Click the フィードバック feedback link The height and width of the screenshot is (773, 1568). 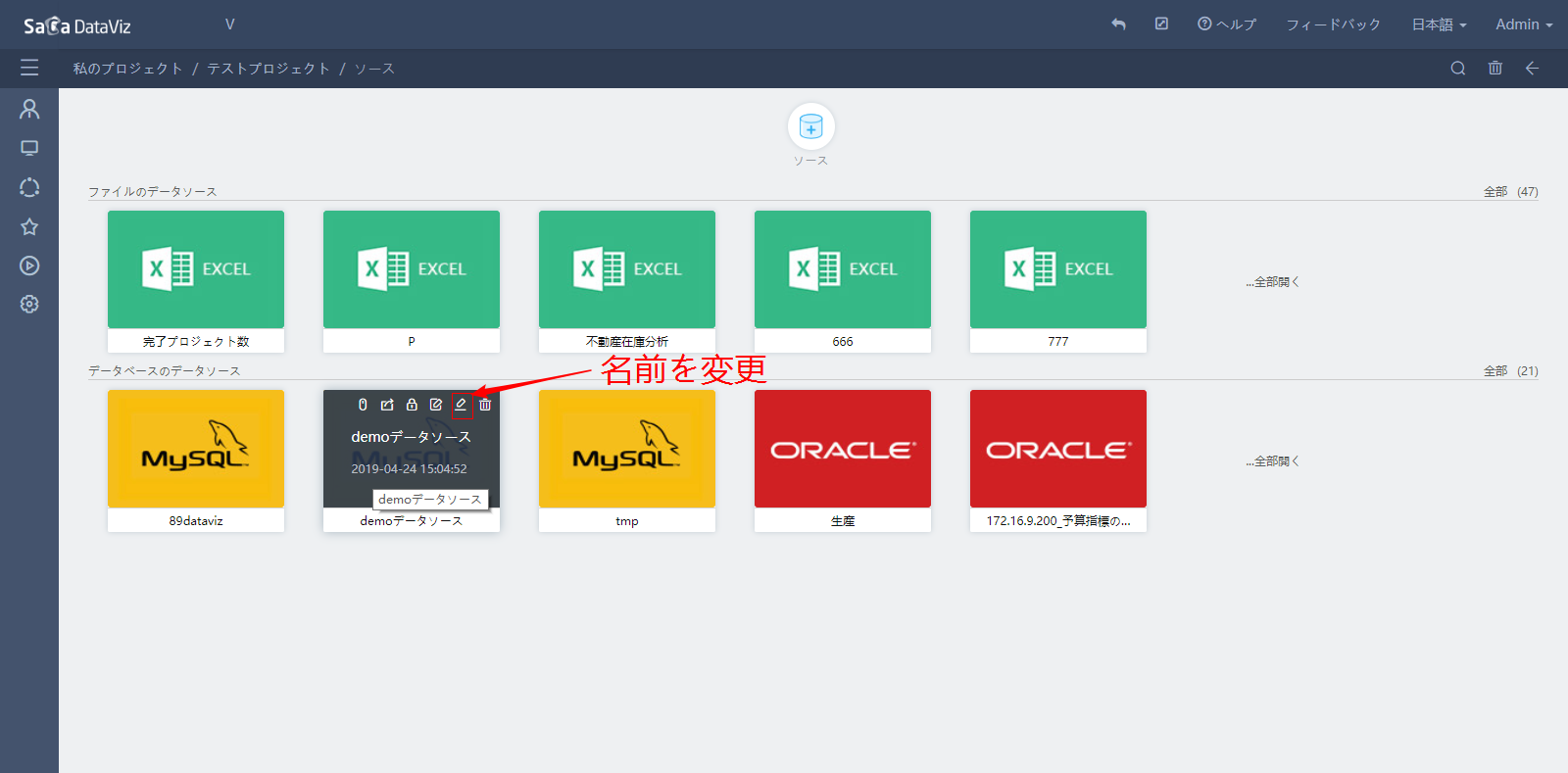(x=1333, y=24)
